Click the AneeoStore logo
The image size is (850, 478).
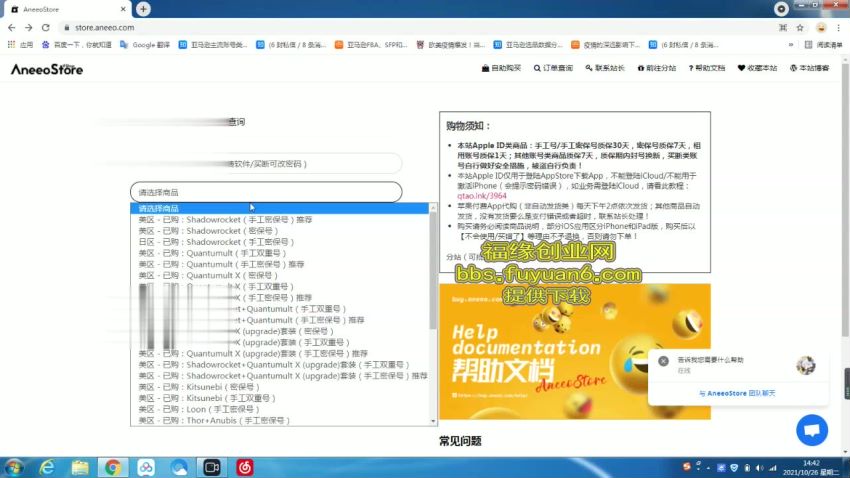click(x=47, y=69)
